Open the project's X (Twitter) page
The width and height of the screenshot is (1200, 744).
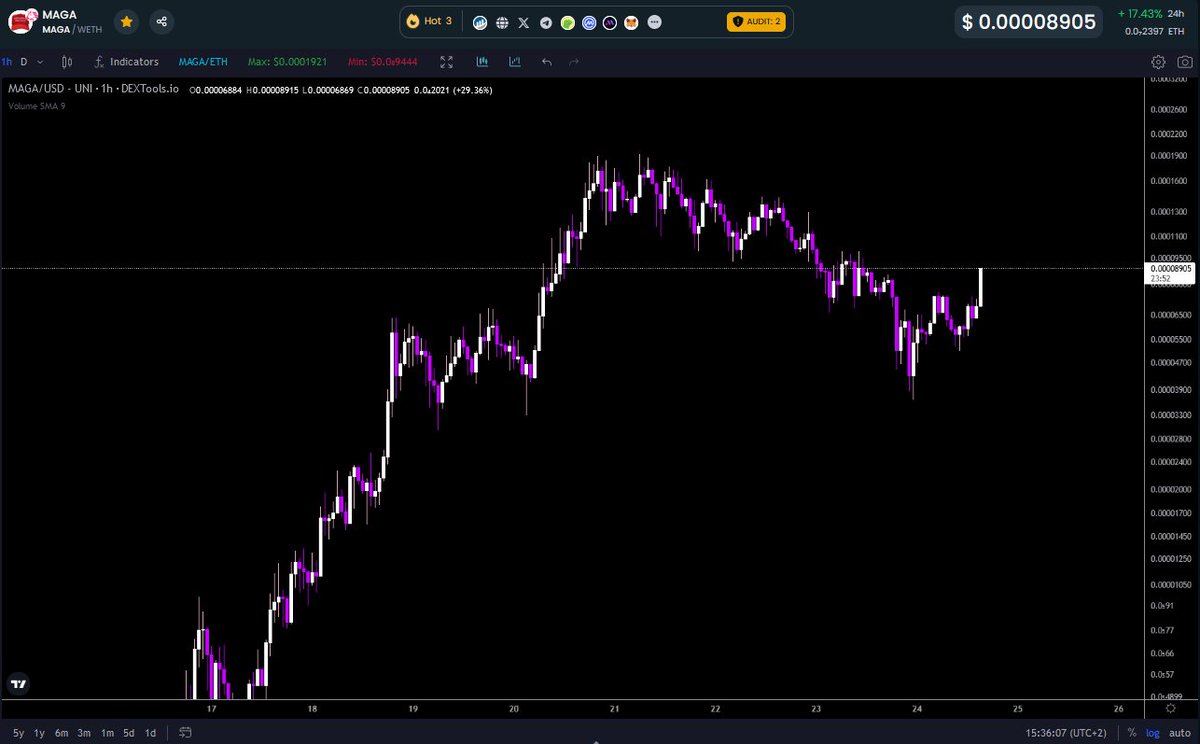524,22
